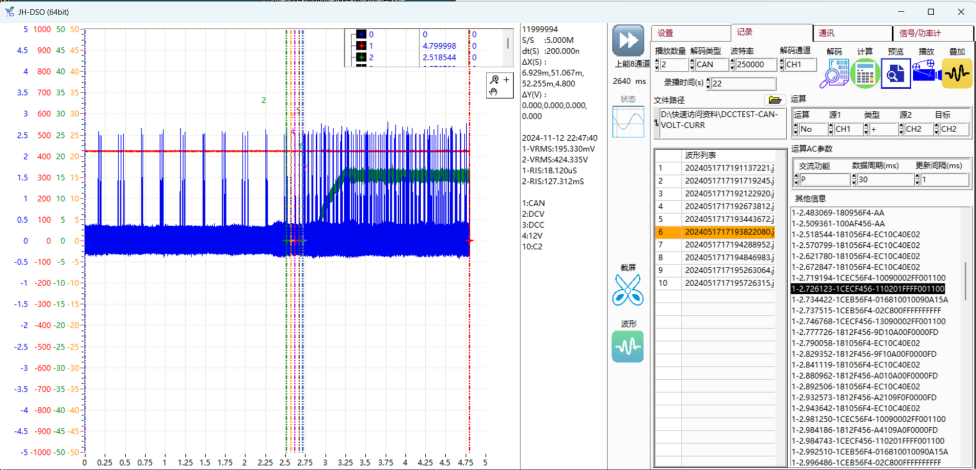Screen dimensions: 976x470
Task: Toggle the 叠加 waveform overlay icon
Action: [957, 73]
